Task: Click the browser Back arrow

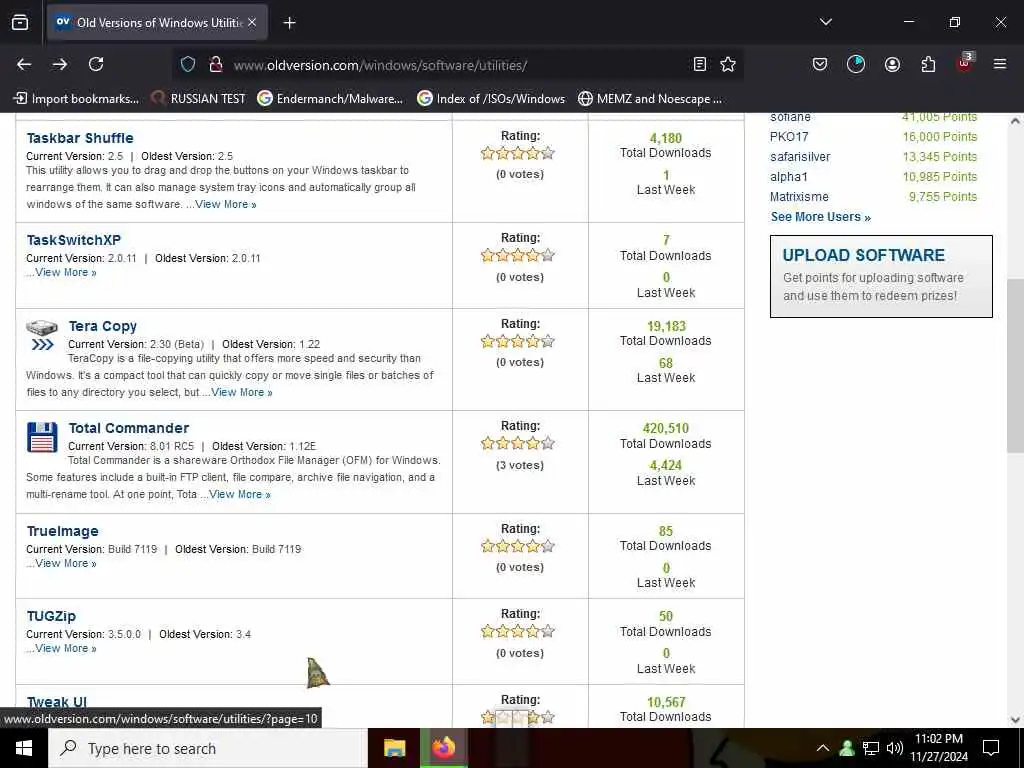Action: click(x=24, y=64)
